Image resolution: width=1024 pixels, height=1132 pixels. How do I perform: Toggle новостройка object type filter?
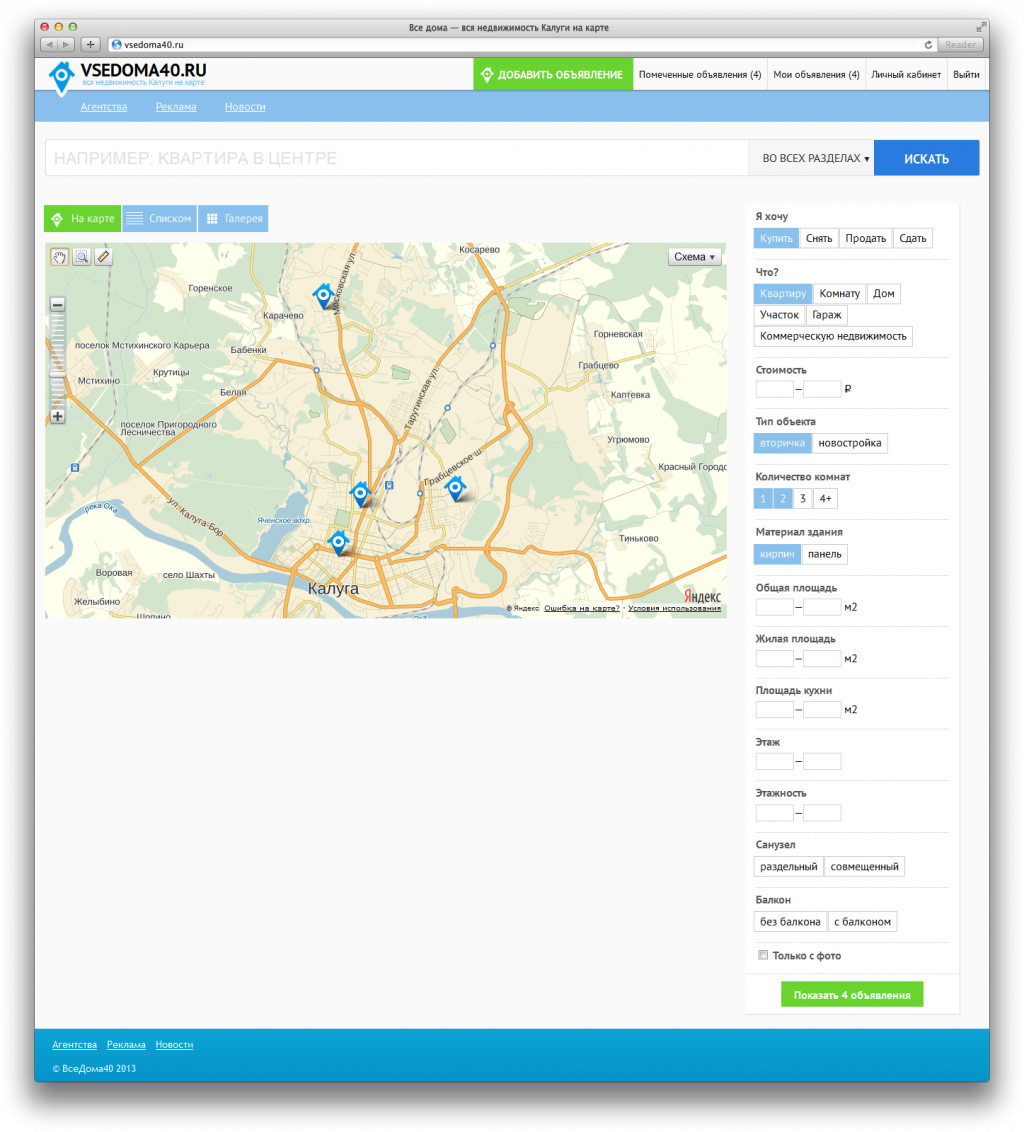point(849,443)
